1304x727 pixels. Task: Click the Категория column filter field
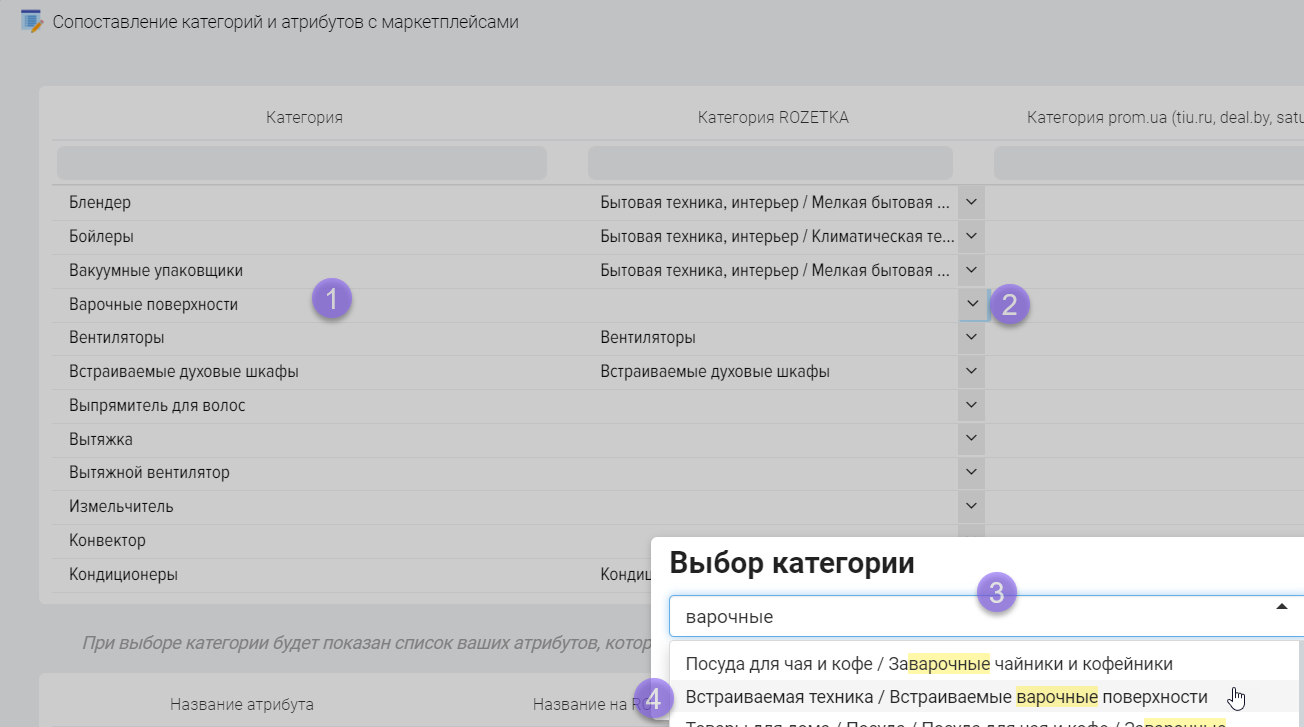(302, 163)
